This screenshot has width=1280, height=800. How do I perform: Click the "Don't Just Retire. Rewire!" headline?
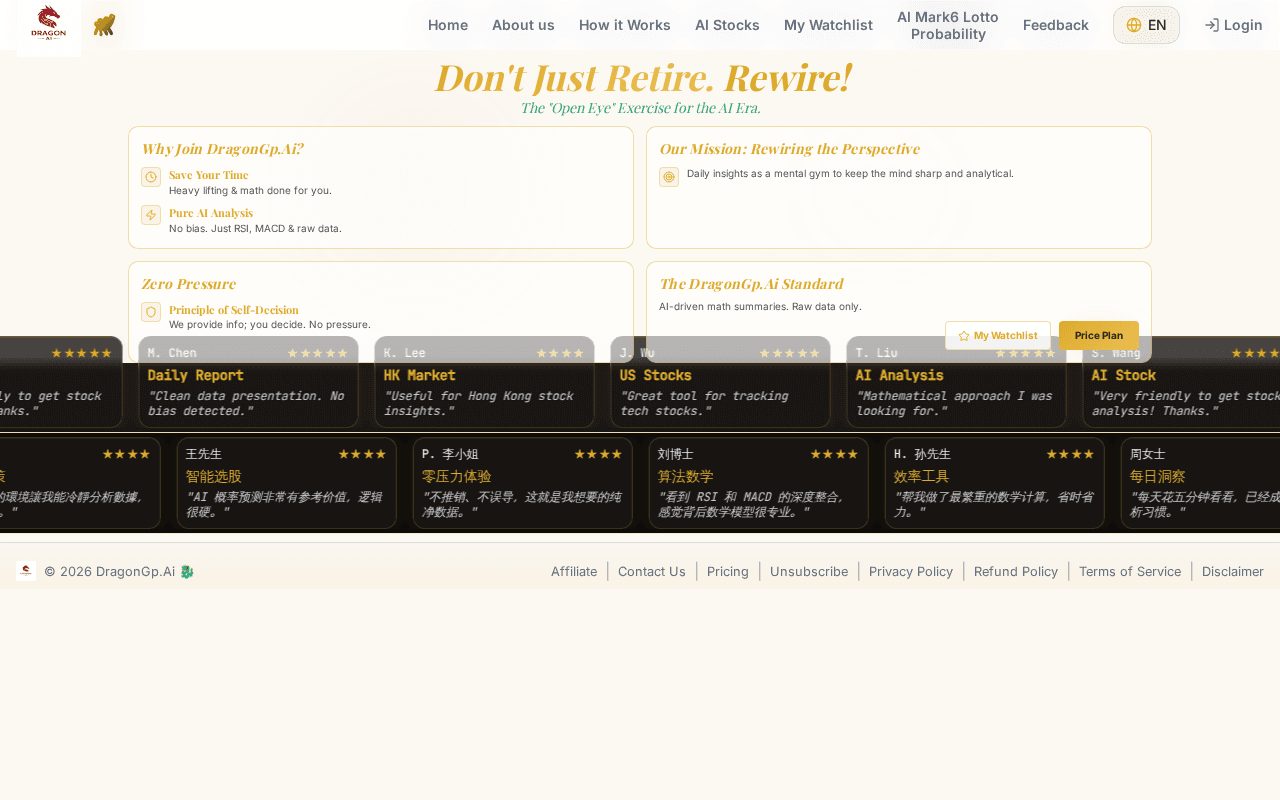pos(640,77)
